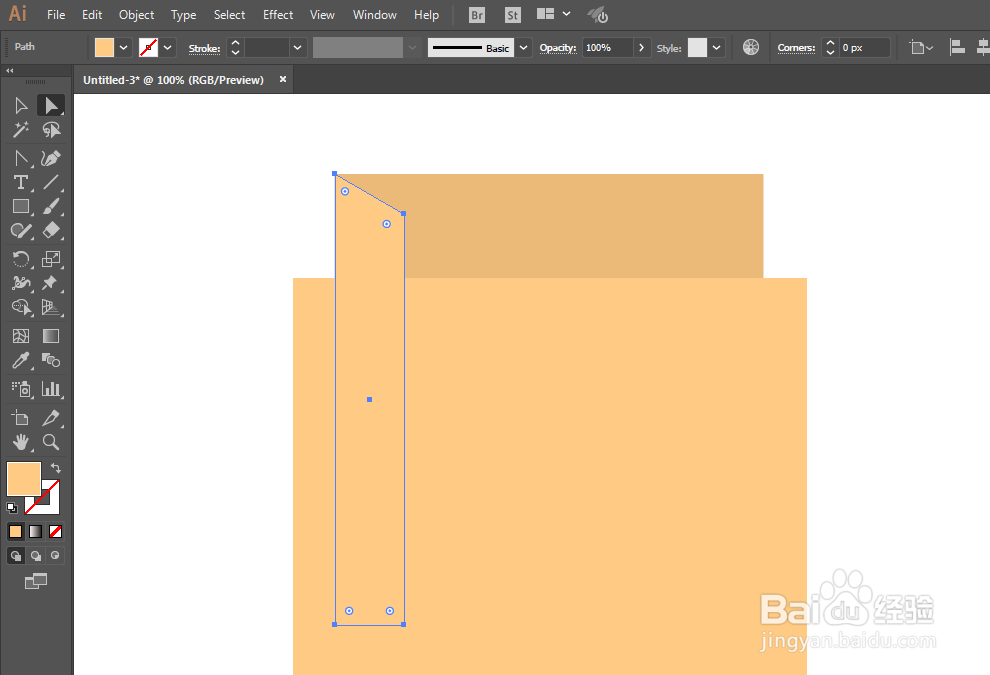Choose the Blend tool
This screenshot has height=675, width=990.
point(51,361)
